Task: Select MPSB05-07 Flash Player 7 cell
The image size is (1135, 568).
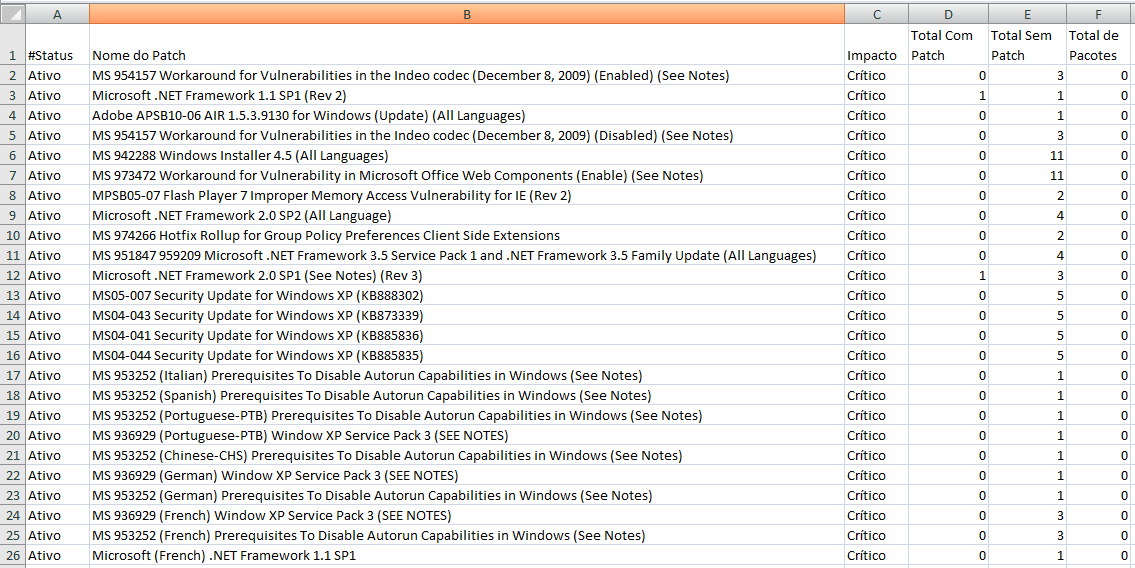Action: click(x=467, y=195)
